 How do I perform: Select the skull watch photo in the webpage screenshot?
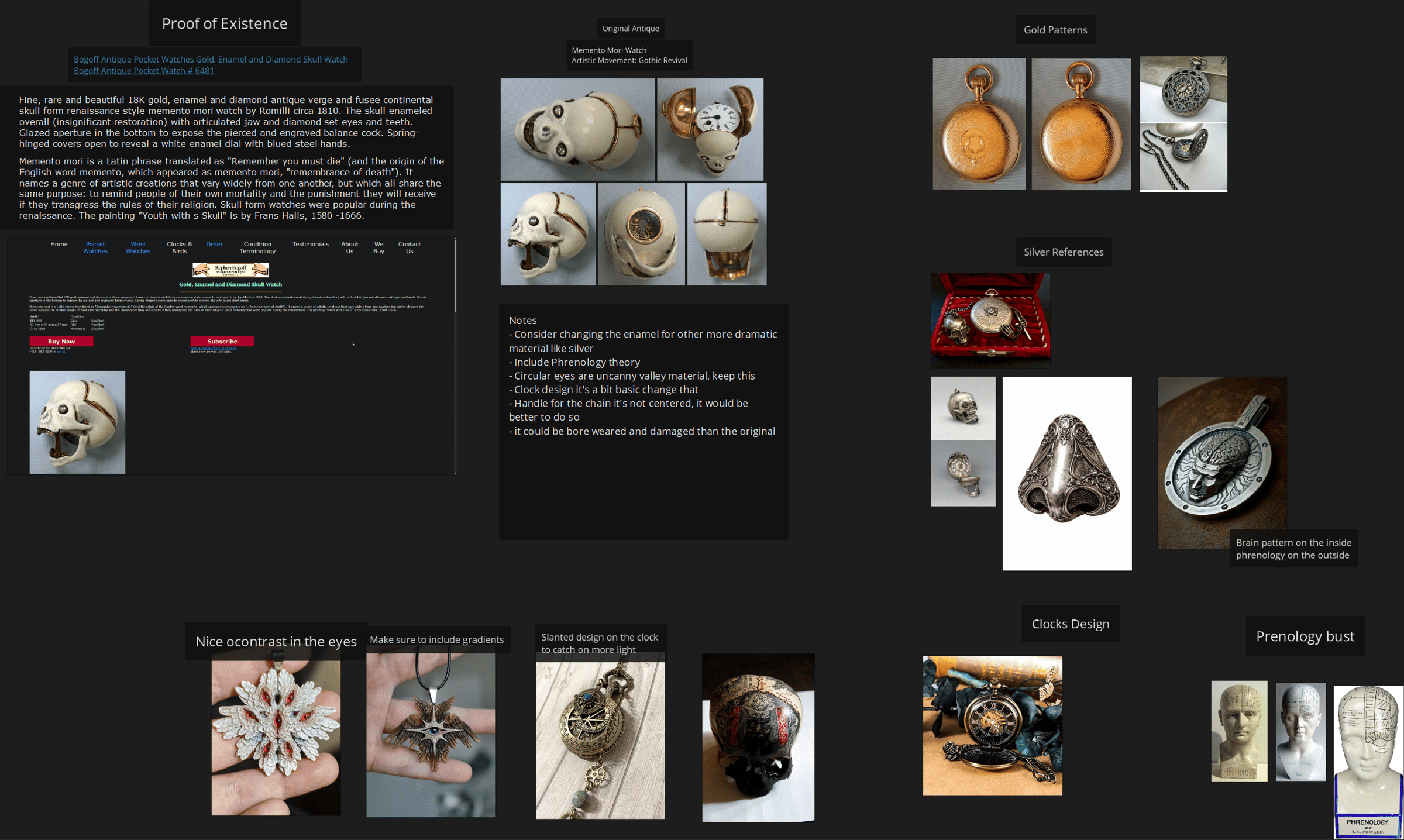[77, 422]
